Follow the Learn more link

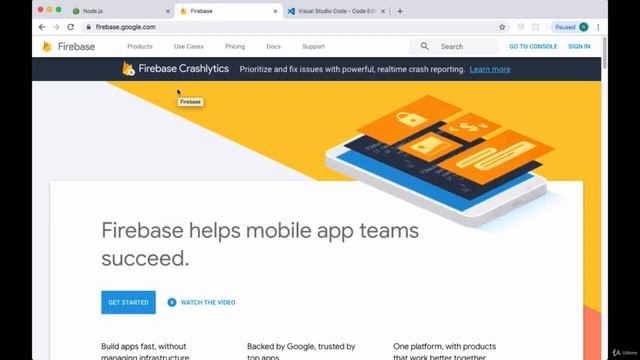(x=490, y=69)
